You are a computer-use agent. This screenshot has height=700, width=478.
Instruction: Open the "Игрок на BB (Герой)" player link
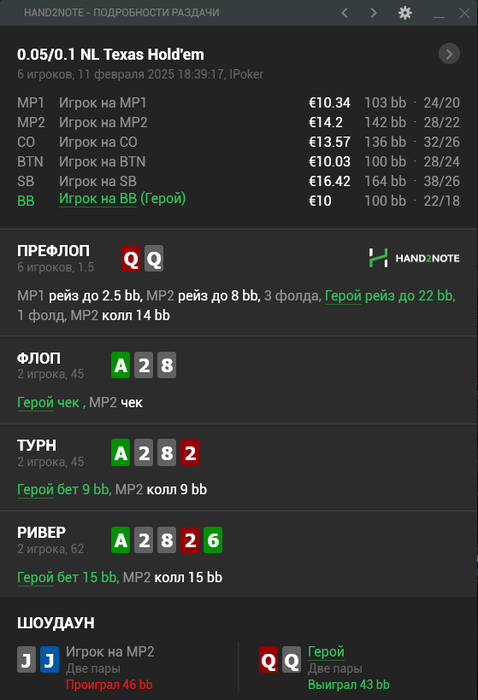122,199
